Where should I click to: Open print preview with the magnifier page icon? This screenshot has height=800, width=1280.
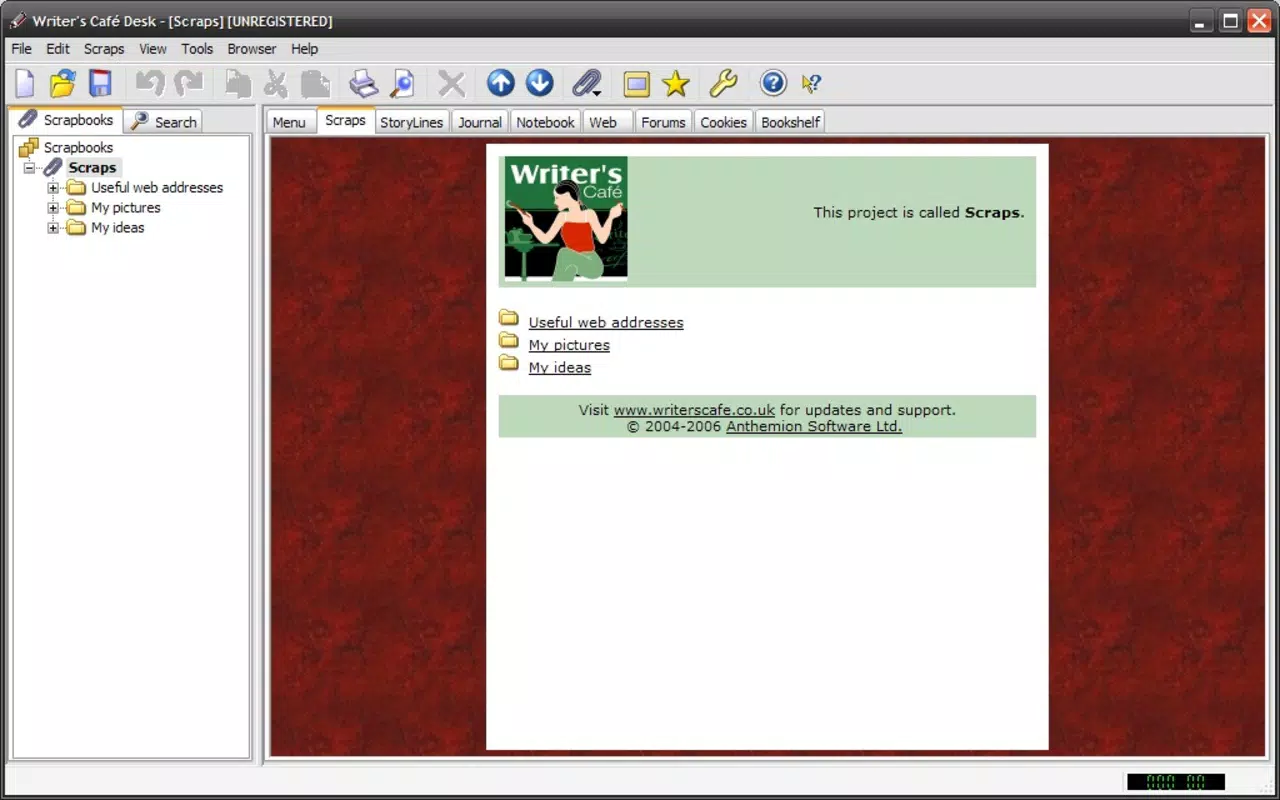[x=402, y=83]
